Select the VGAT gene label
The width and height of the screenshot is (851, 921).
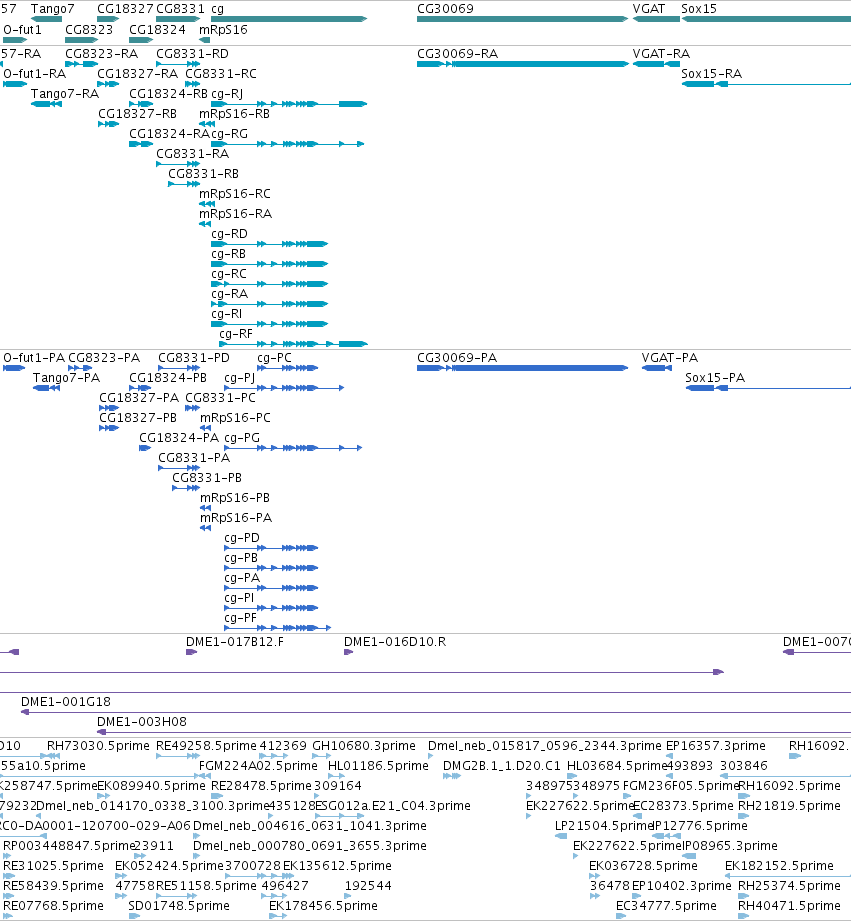point(649,9)
